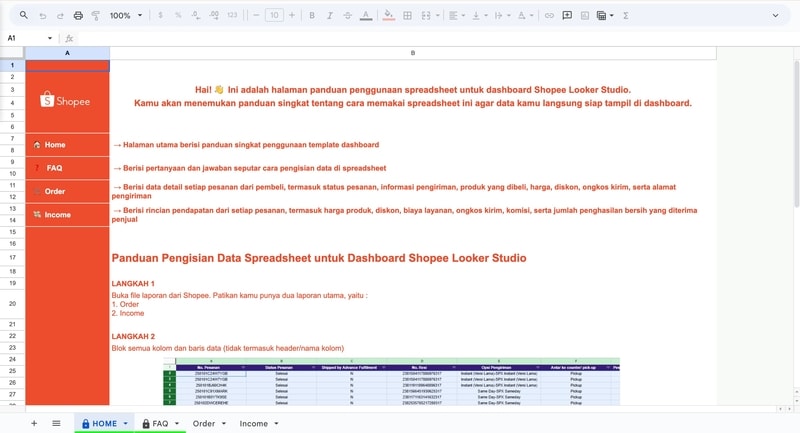The image size is (800, 433).
Task: Open the horizontal align dropdown
Action: click(x=455, y=16)
